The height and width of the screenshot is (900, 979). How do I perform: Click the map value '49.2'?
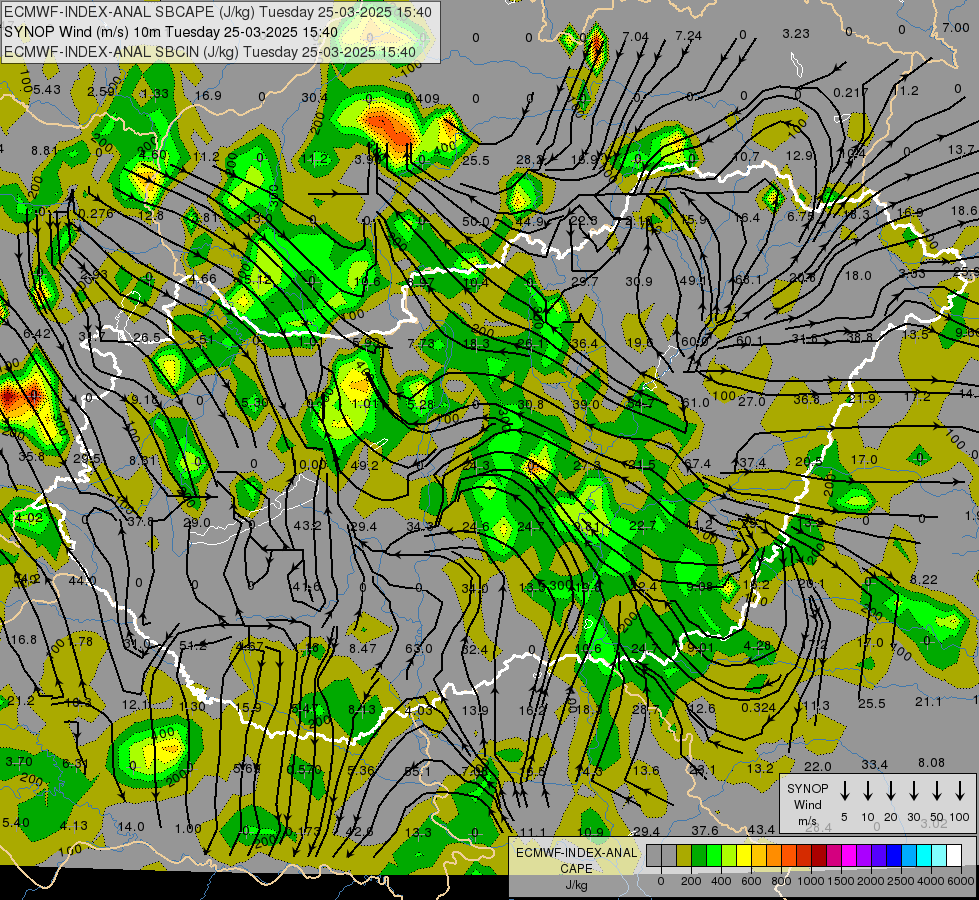click(x=365, y=465)
